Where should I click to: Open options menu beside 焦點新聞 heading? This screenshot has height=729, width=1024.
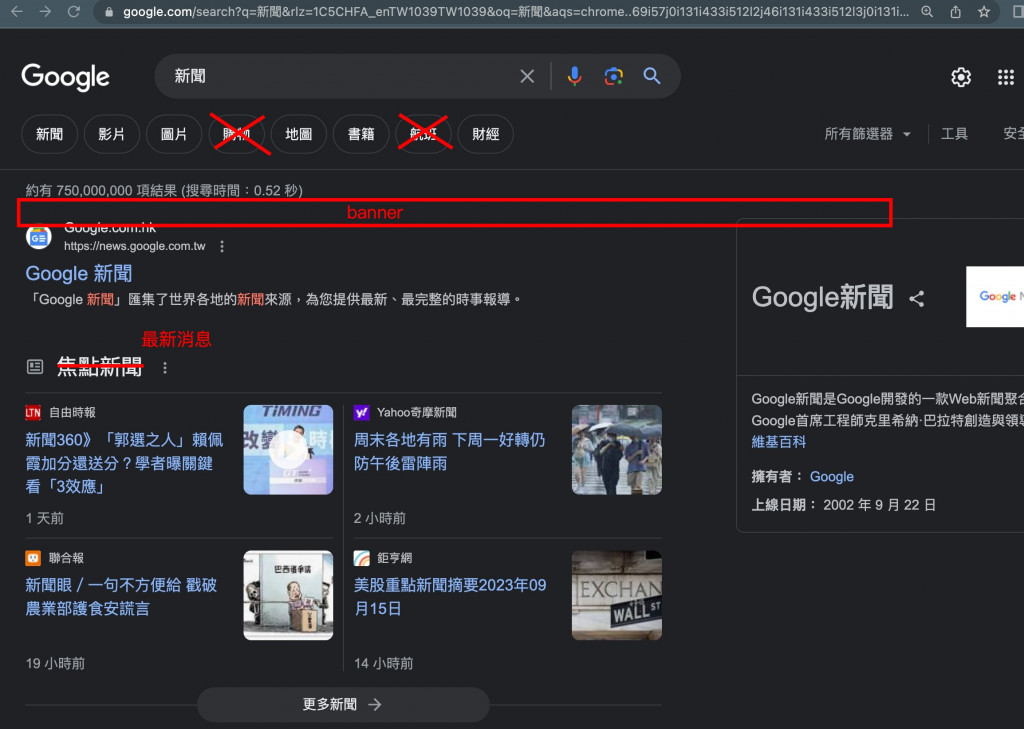[x=165, y=368]
